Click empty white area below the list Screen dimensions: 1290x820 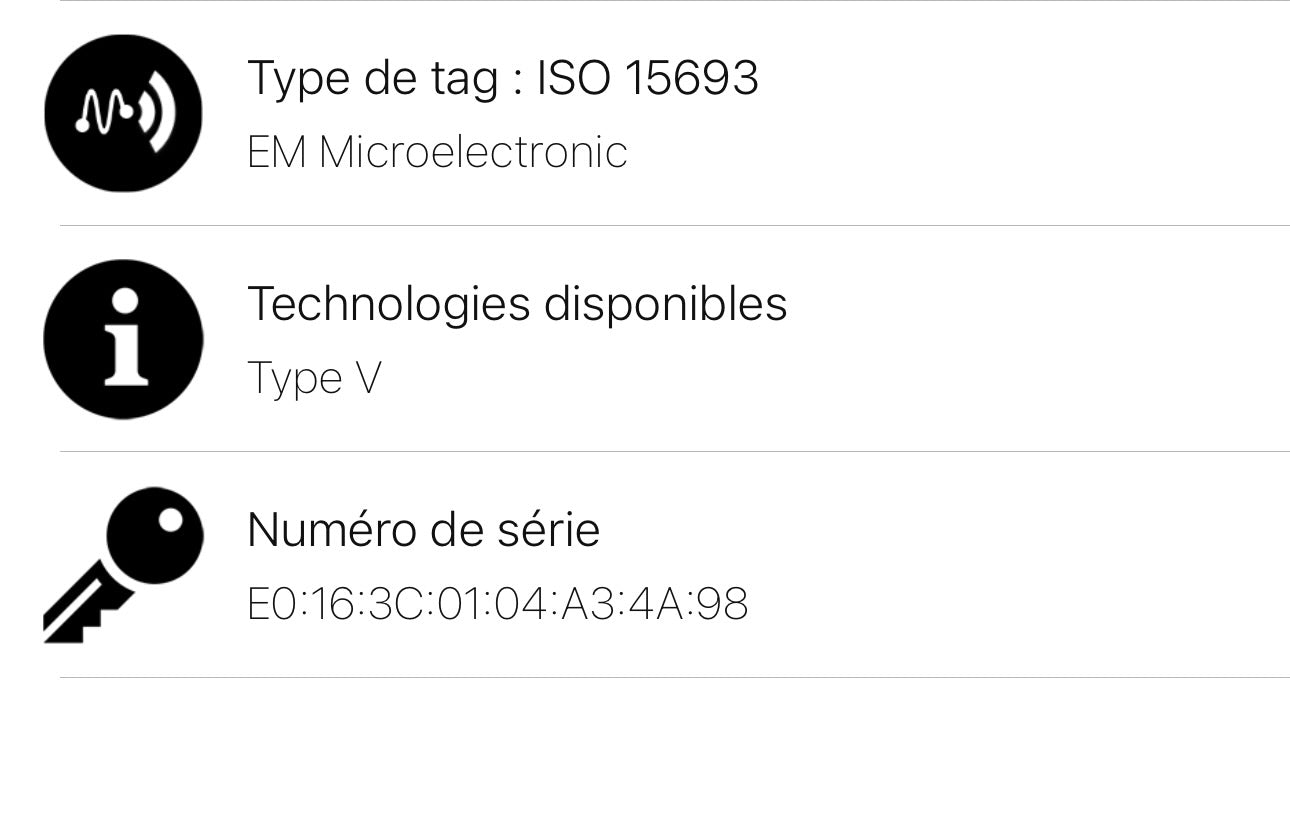point(645,750)
